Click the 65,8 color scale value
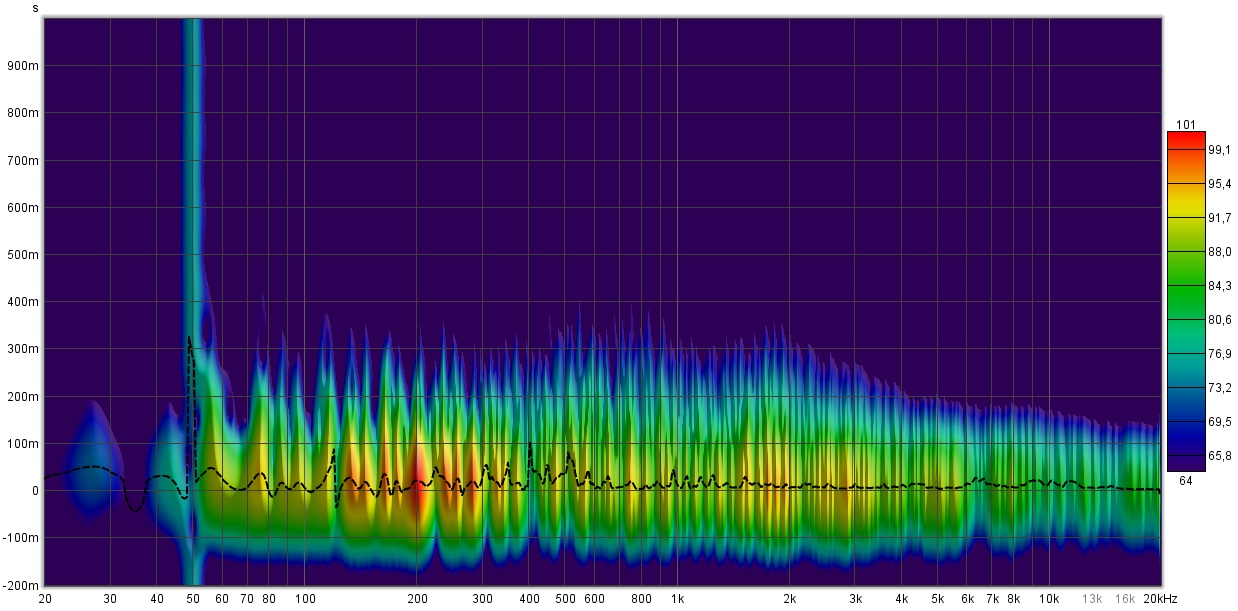 [x=1219, y=456]
